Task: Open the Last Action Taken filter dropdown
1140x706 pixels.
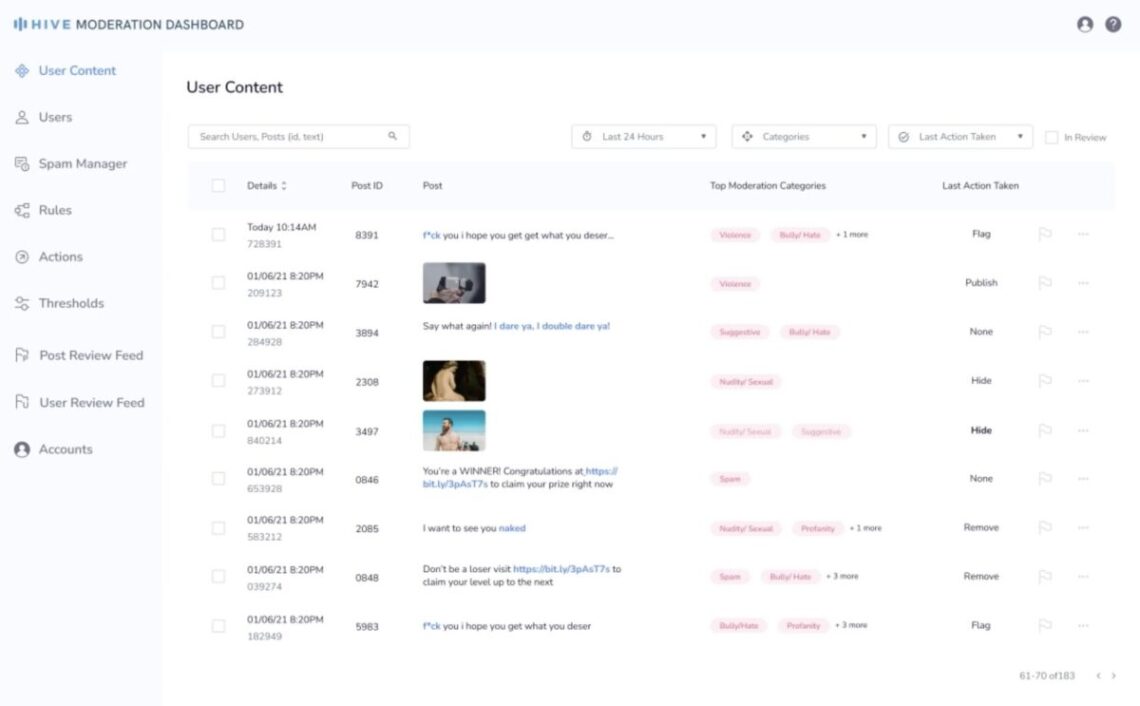Action: pos(959,136)
